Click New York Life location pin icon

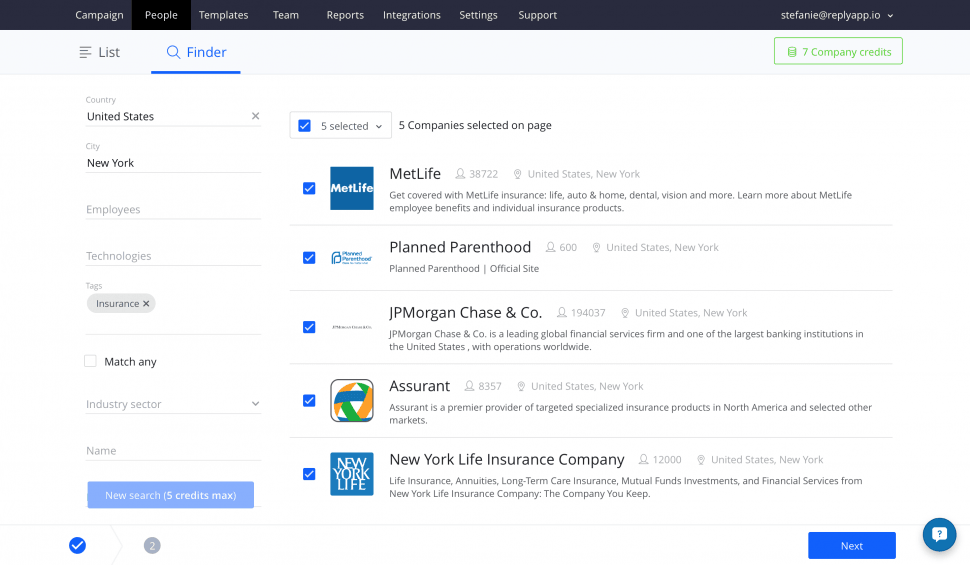point(701,460)
